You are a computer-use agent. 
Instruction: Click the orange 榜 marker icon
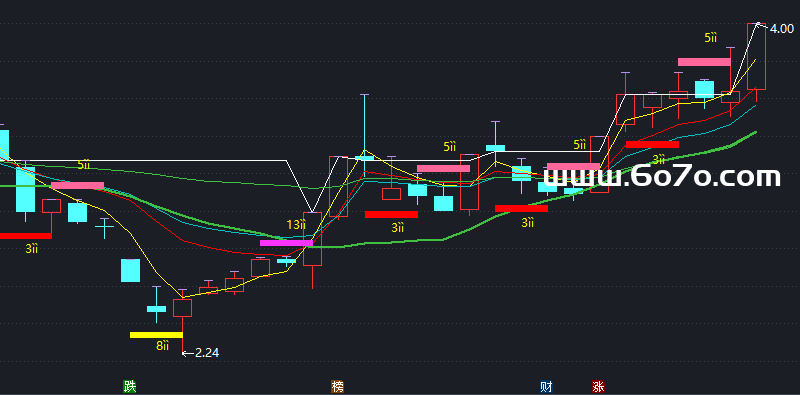[337, 386]
